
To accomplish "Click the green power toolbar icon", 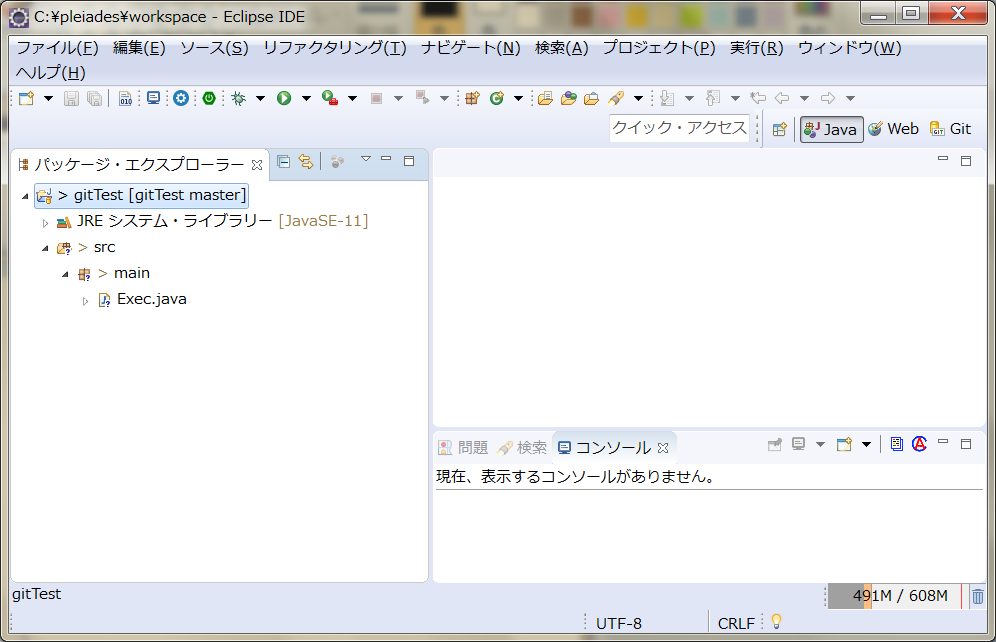I will point(209,98).
